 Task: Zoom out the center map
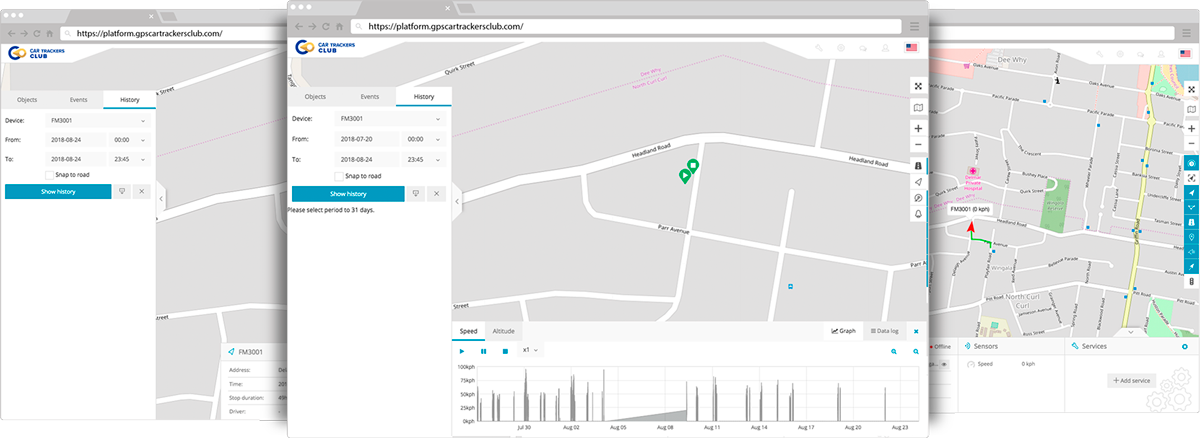(918, 145)
